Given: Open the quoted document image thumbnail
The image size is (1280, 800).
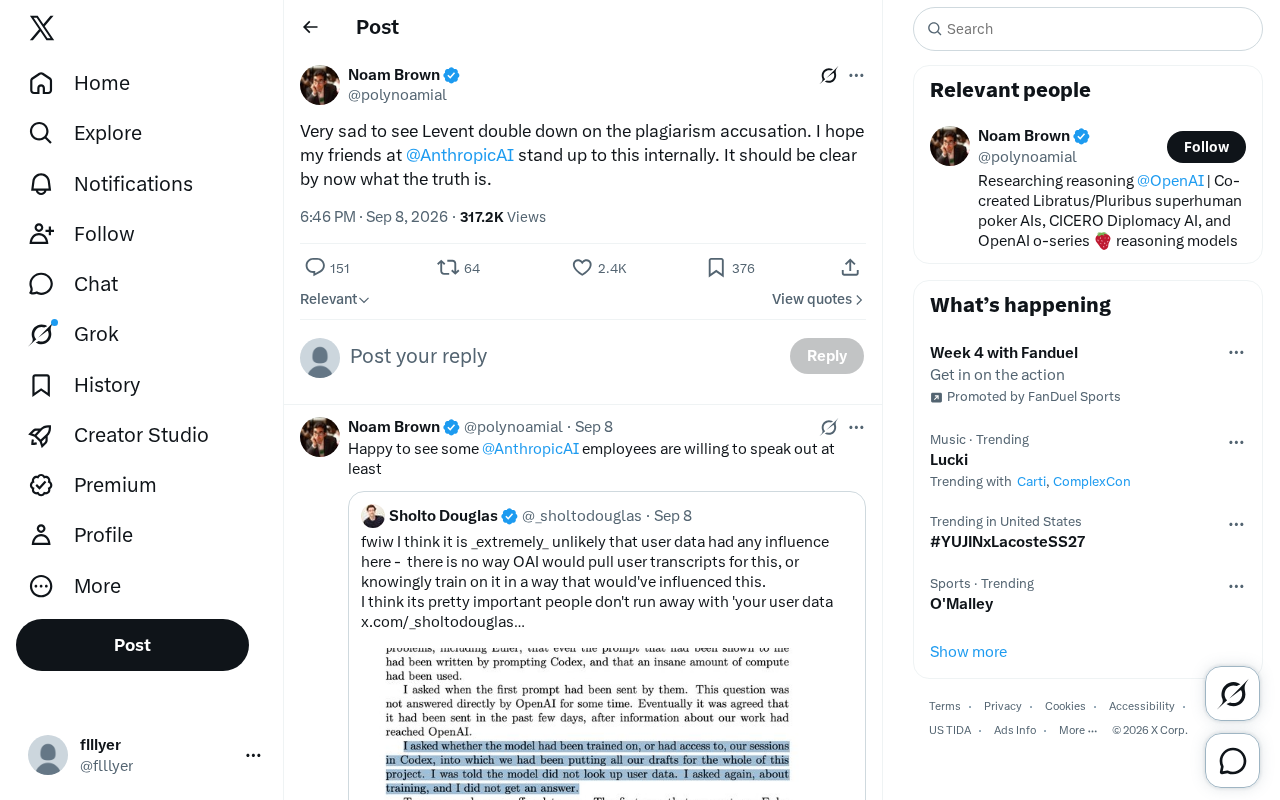Looking at the screenshot, I should pyautogui.click(x=588, y=722).
